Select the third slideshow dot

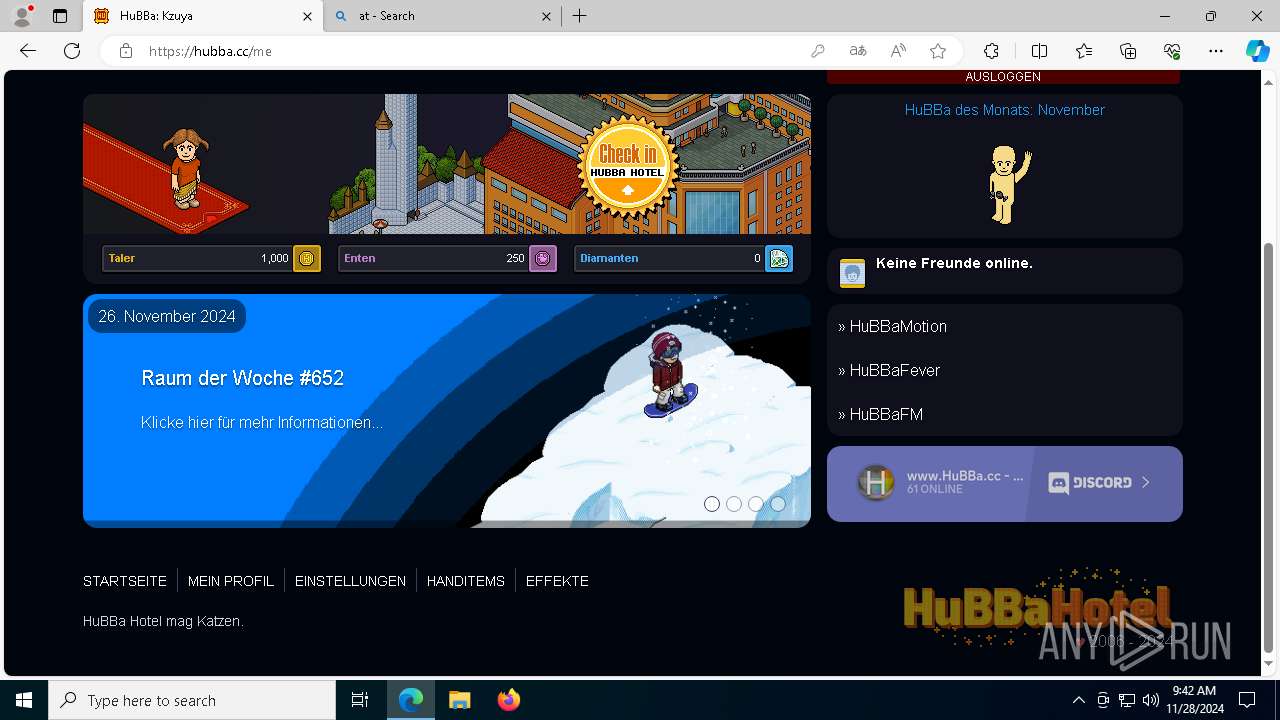pos(756,504)
